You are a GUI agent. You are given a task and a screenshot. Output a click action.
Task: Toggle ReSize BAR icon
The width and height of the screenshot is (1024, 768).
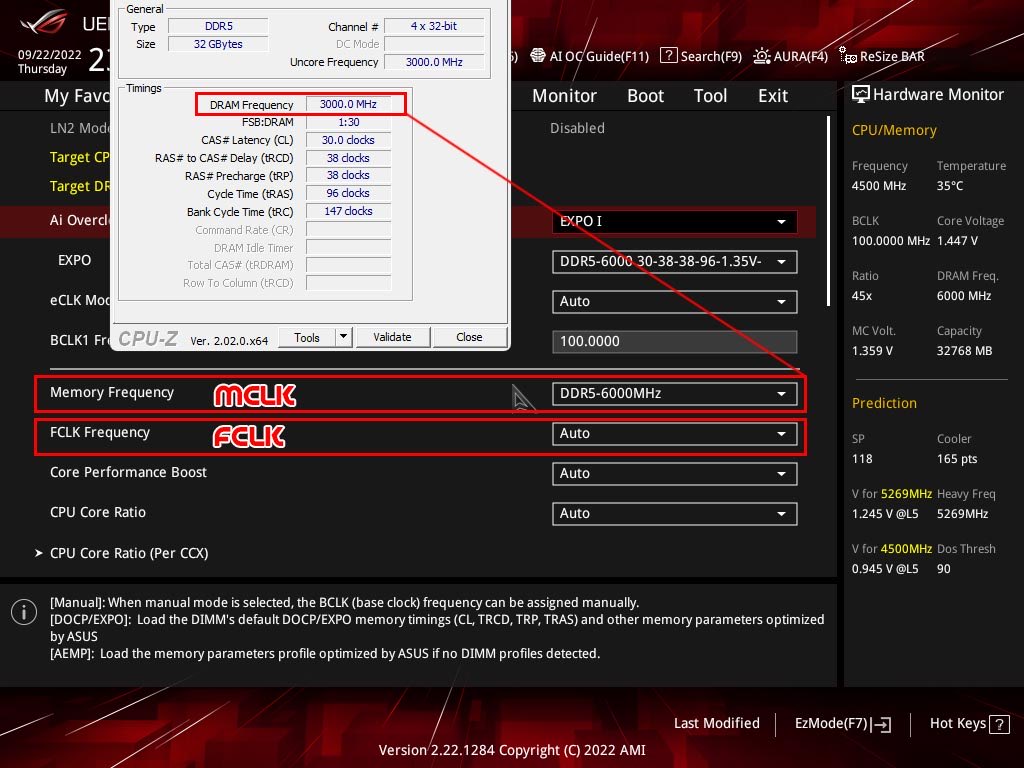(848, 56)
